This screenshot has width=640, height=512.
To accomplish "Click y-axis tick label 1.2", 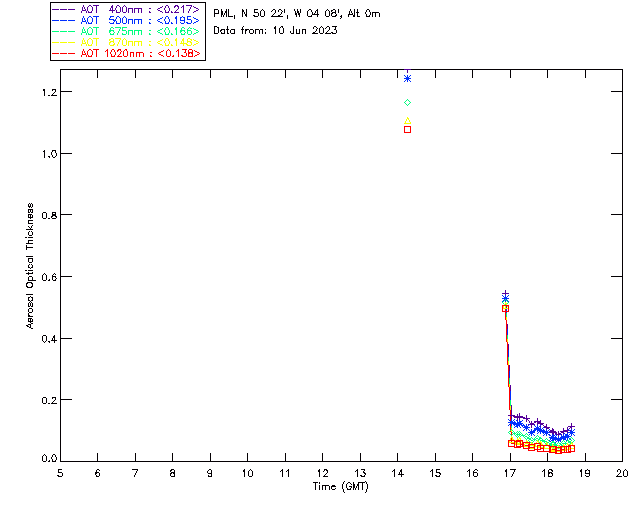I will pos(49,92).
